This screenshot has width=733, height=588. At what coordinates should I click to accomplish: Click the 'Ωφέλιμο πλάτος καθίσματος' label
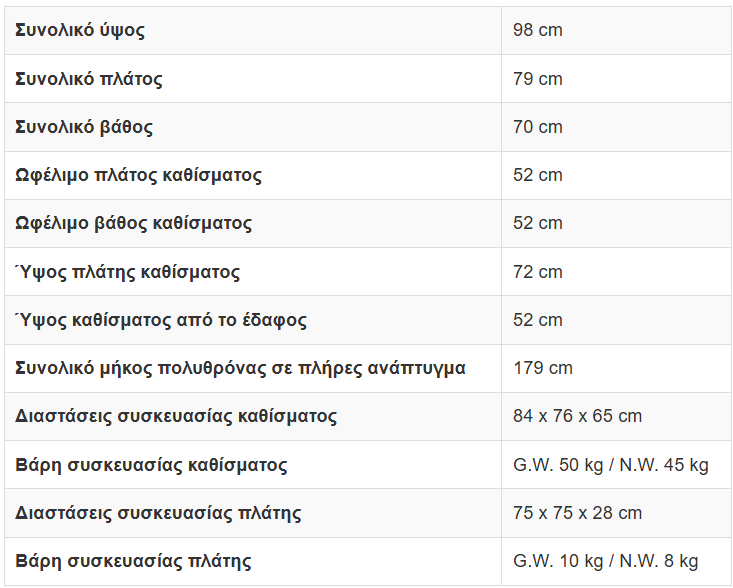[138, 175]
